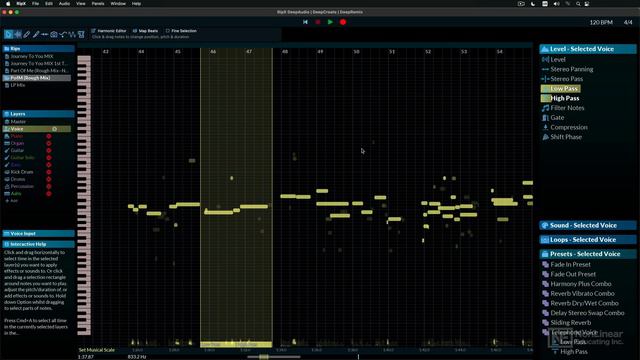Select the camera snapshot tool in toolbar
This screenshot has height=360, width=640.
pyautogui.click(x=54, y=35)
